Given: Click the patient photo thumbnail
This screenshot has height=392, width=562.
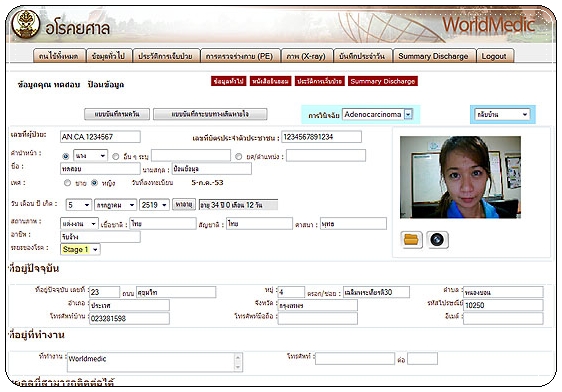Looking at the screenshot, I should [460, 177].
